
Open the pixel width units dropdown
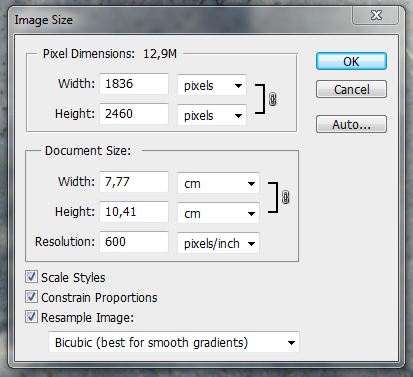tap(212, 85)
